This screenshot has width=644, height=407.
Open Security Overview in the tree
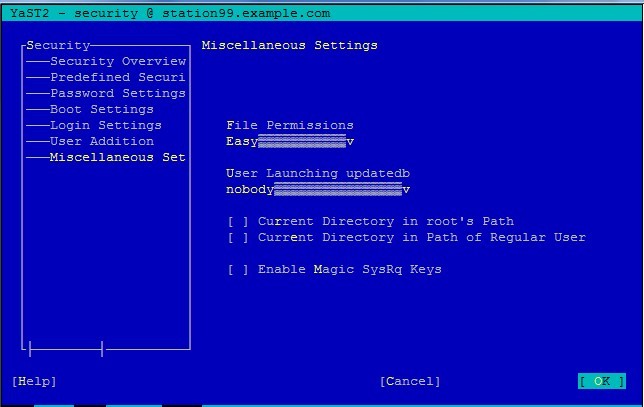(118, 61)
